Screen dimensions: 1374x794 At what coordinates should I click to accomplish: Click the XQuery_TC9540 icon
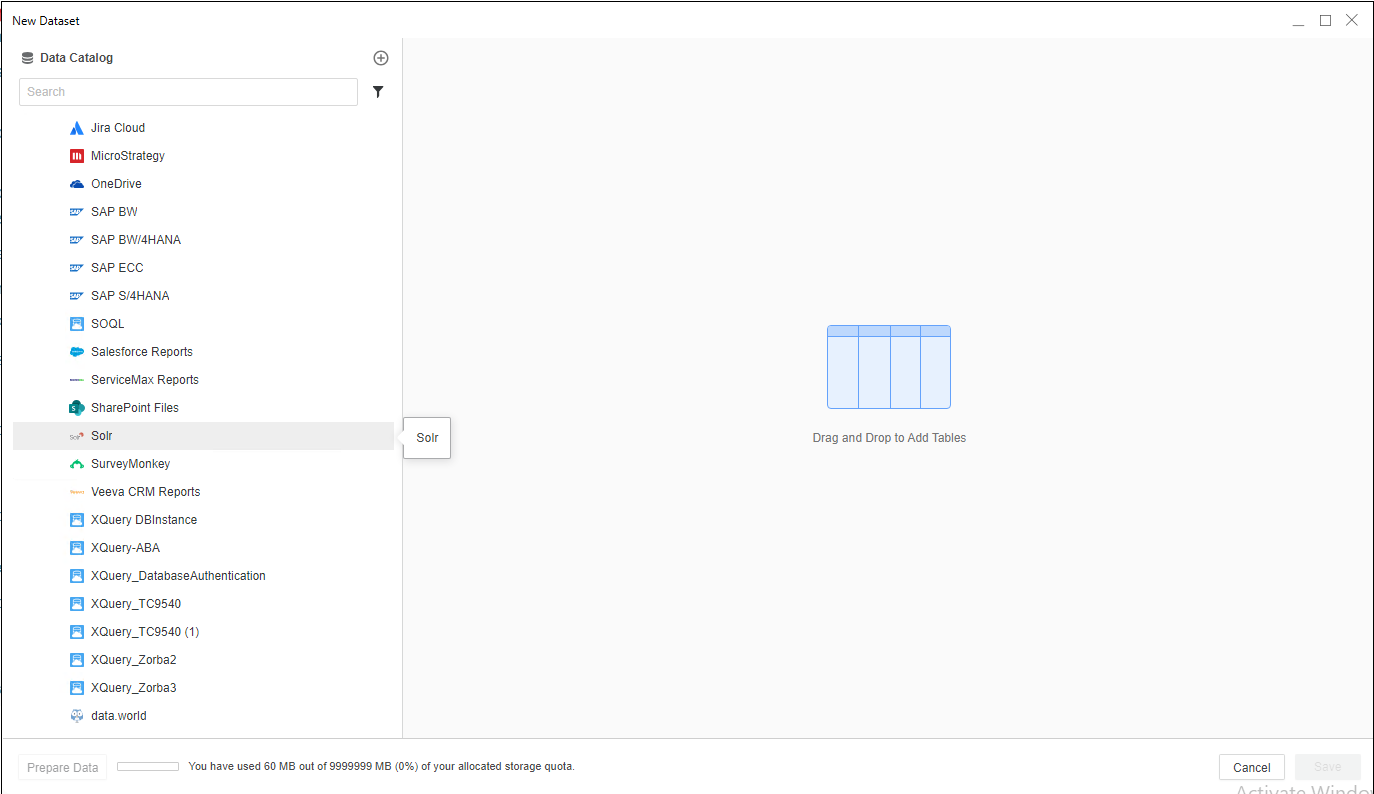pyautogui.click(x=77, y=604)
